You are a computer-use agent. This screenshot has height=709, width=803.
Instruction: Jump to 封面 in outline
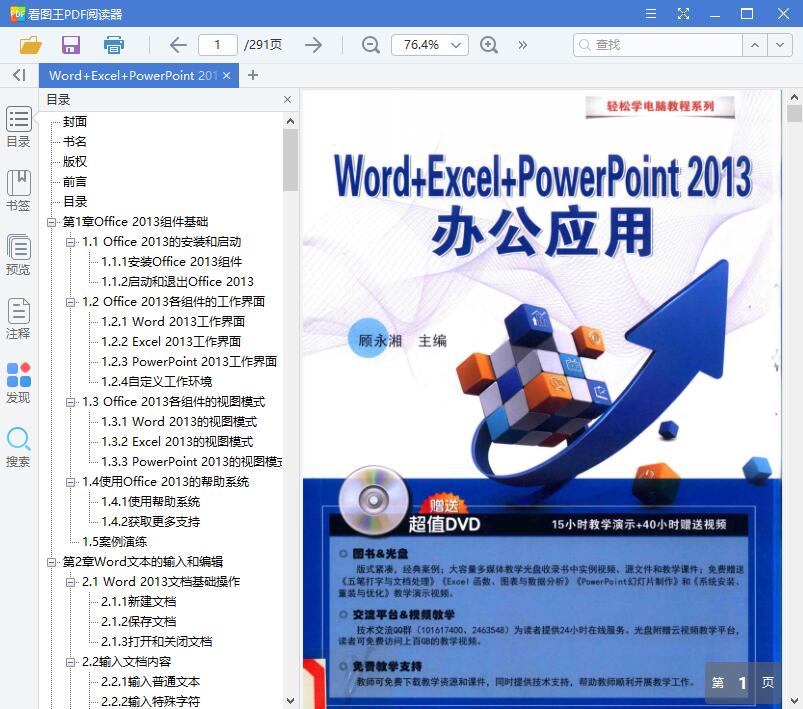[x=75, y=121]
